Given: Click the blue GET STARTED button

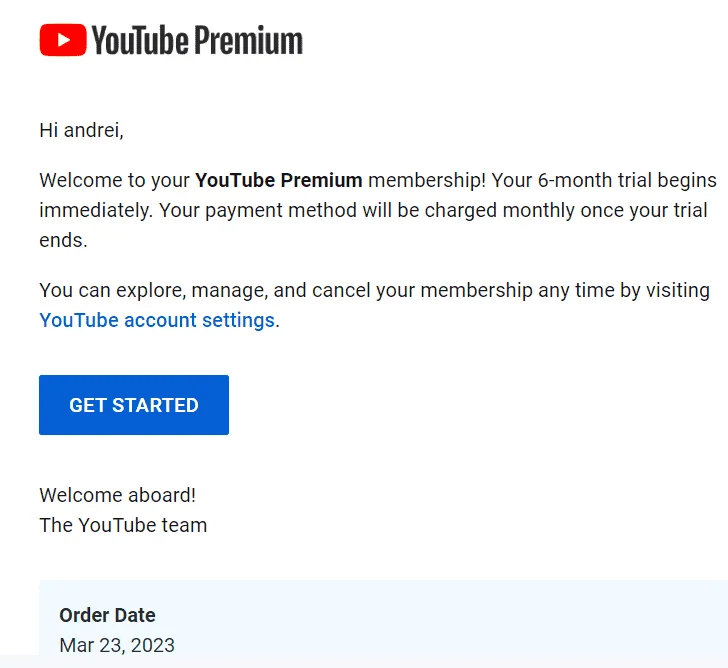Looking at the screenshot, I should [x=134, y=405].
